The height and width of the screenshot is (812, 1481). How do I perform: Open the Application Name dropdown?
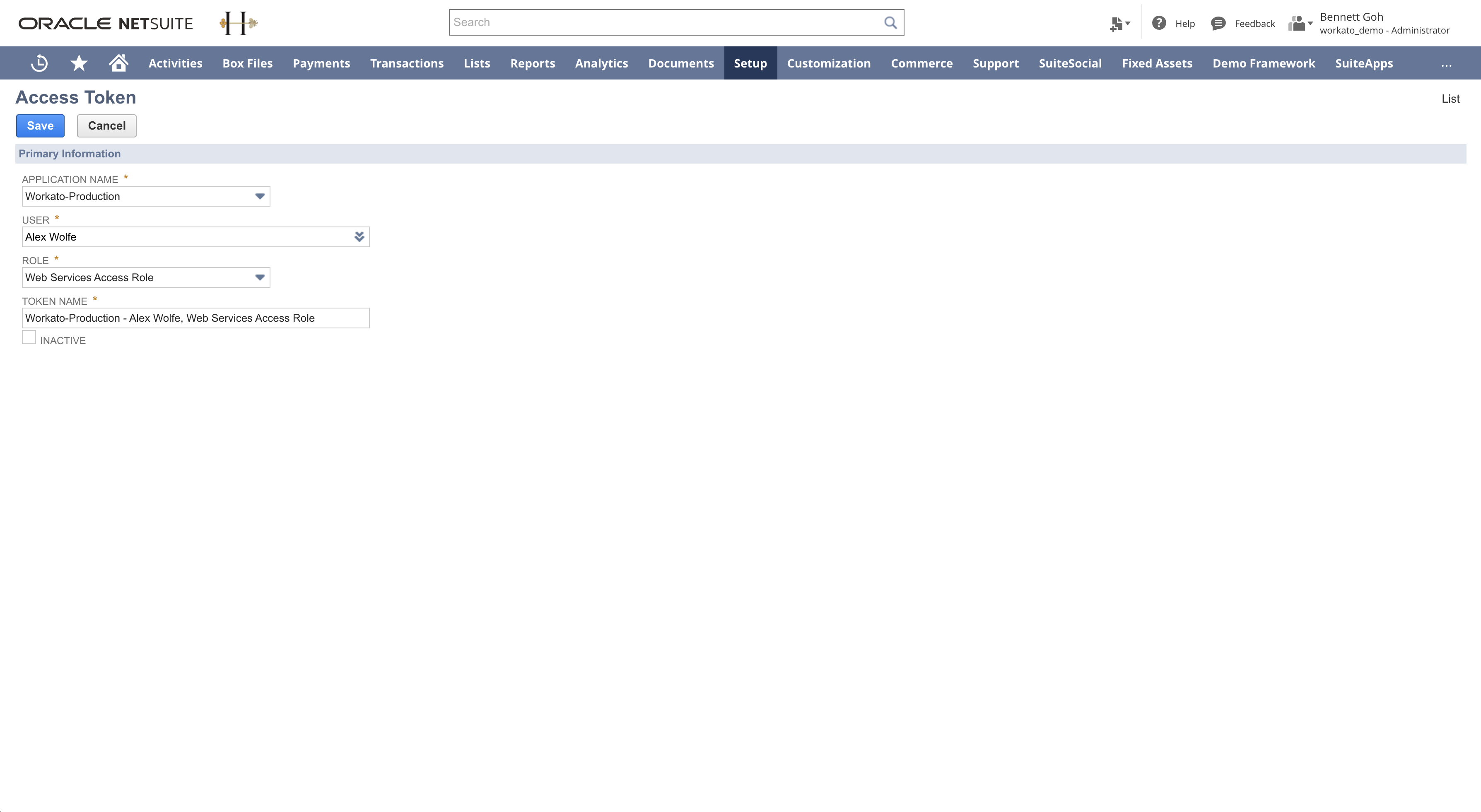260,196
